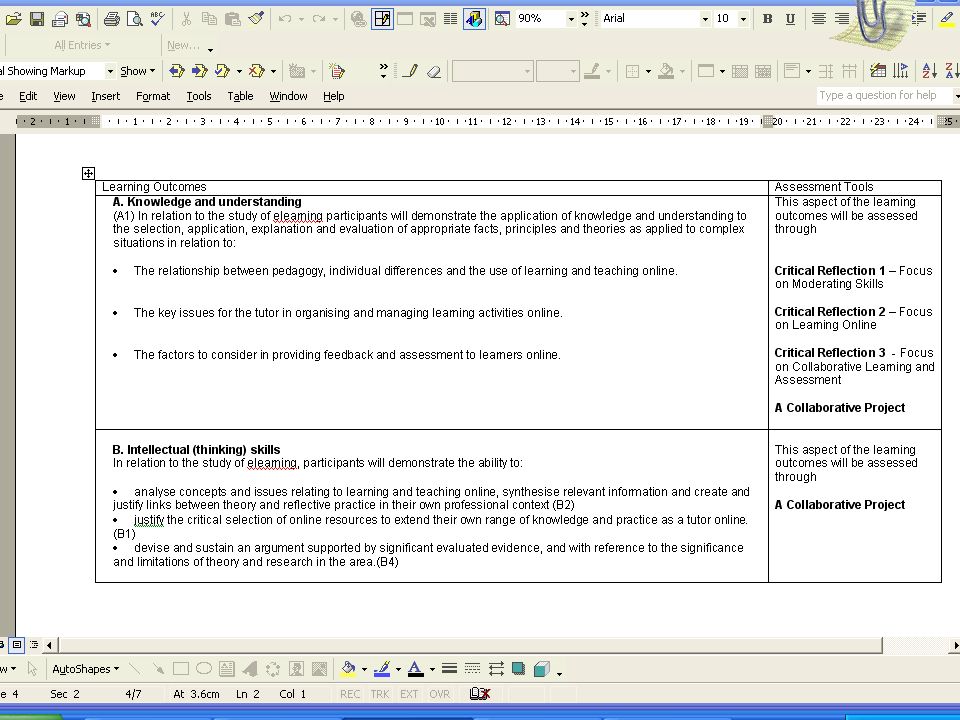Open the Format menu

(x=152, y=96)
